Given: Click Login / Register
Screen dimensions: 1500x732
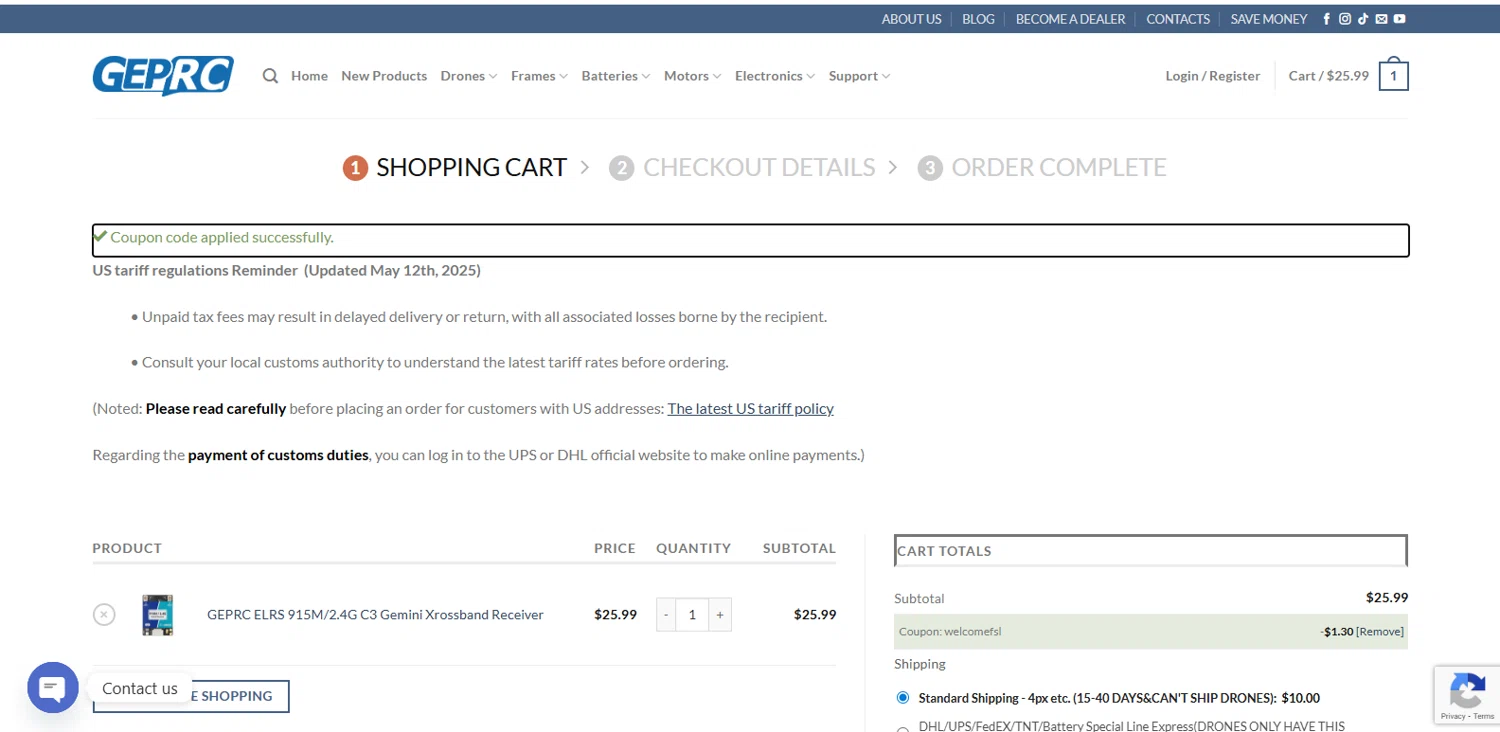Looking at the screenshot, I should (1212, 76).
